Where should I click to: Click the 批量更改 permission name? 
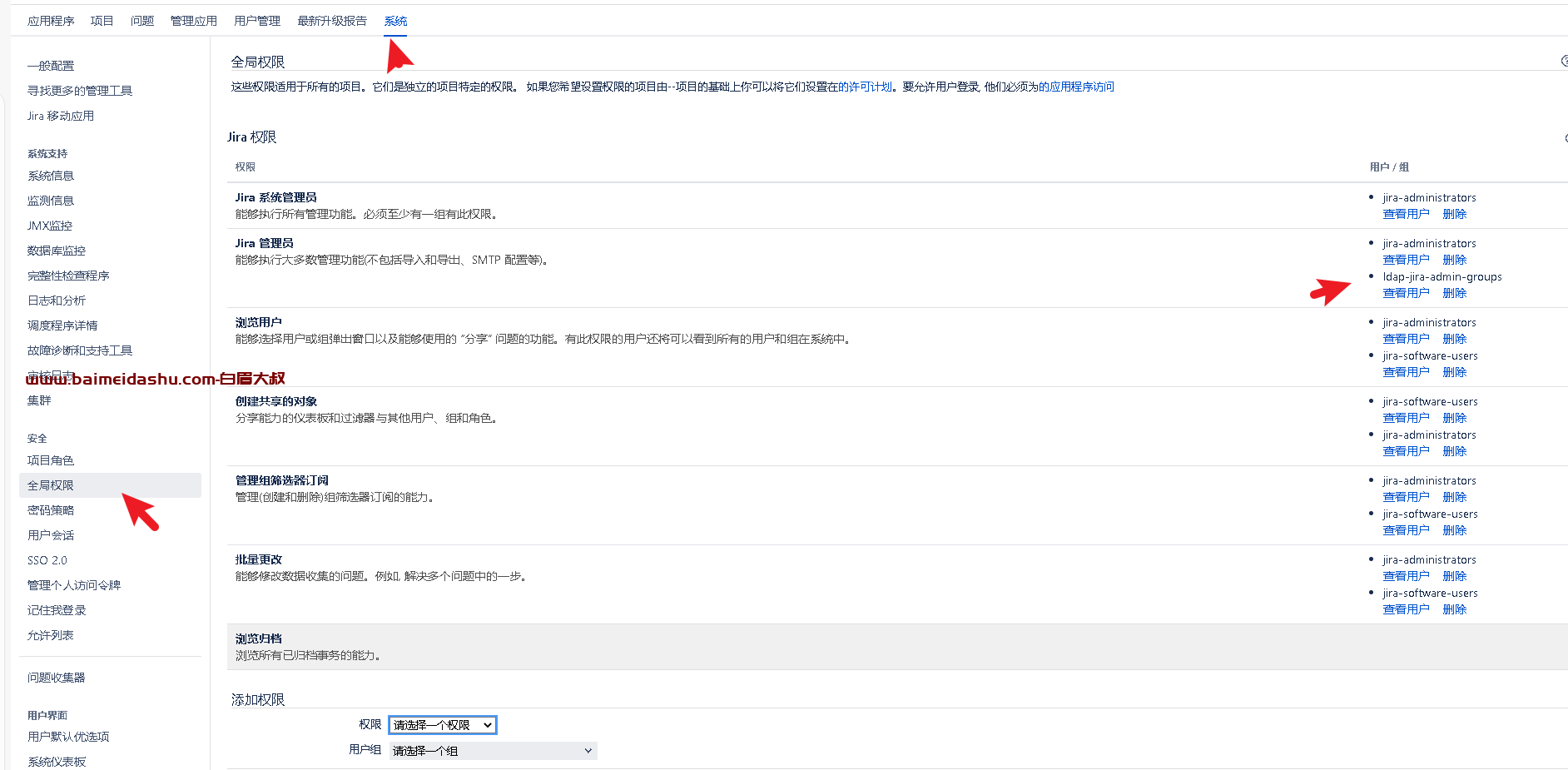258,559
